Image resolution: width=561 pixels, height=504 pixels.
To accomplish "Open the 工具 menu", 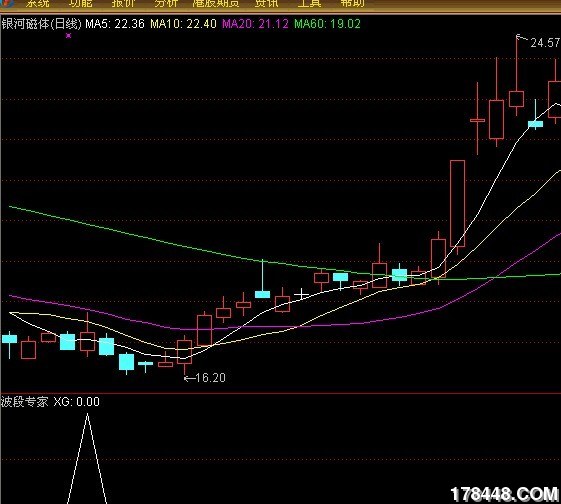I will click(309, 3).
